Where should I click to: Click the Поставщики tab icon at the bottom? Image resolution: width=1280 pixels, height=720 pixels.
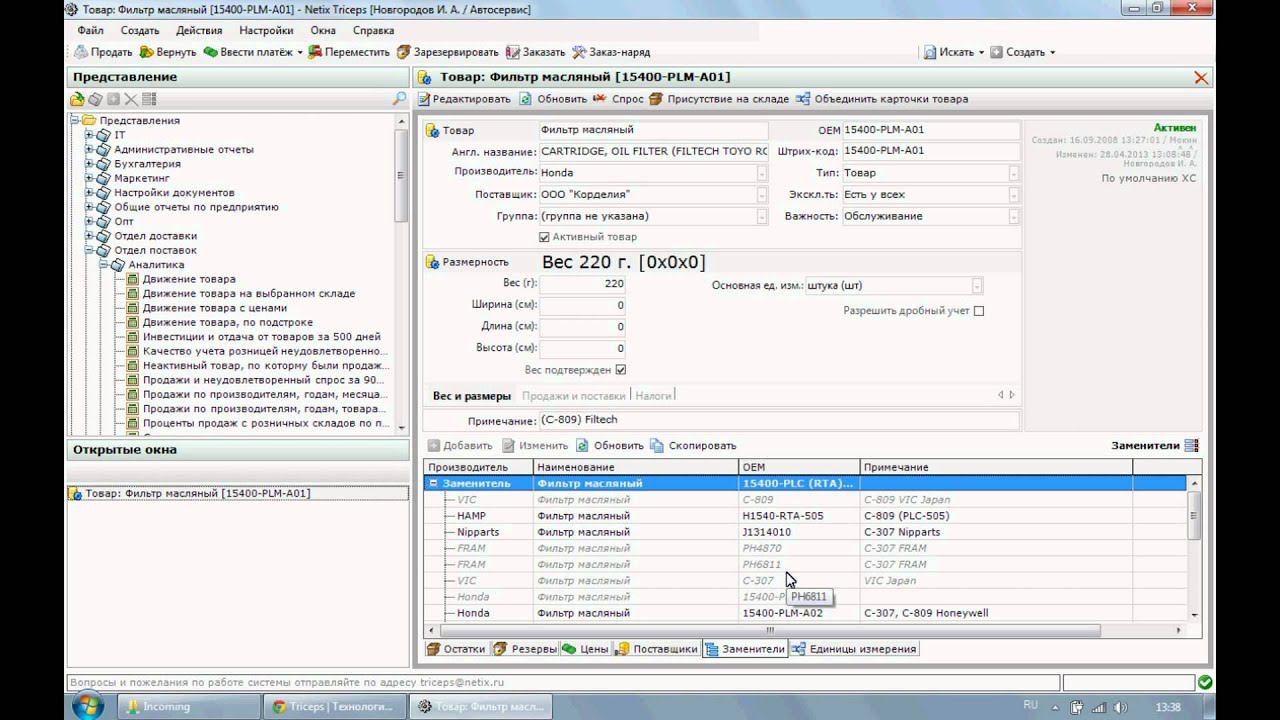[622, 649]
